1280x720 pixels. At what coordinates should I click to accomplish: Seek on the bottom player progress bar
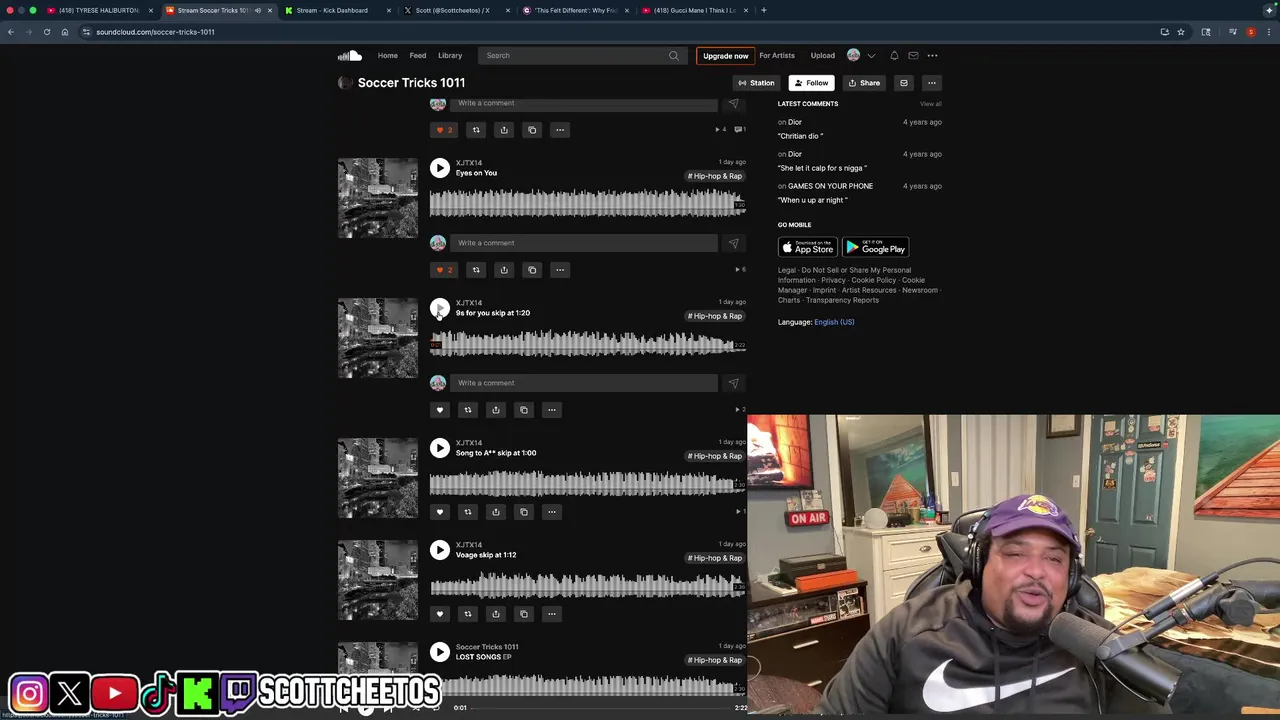point(600,708)
